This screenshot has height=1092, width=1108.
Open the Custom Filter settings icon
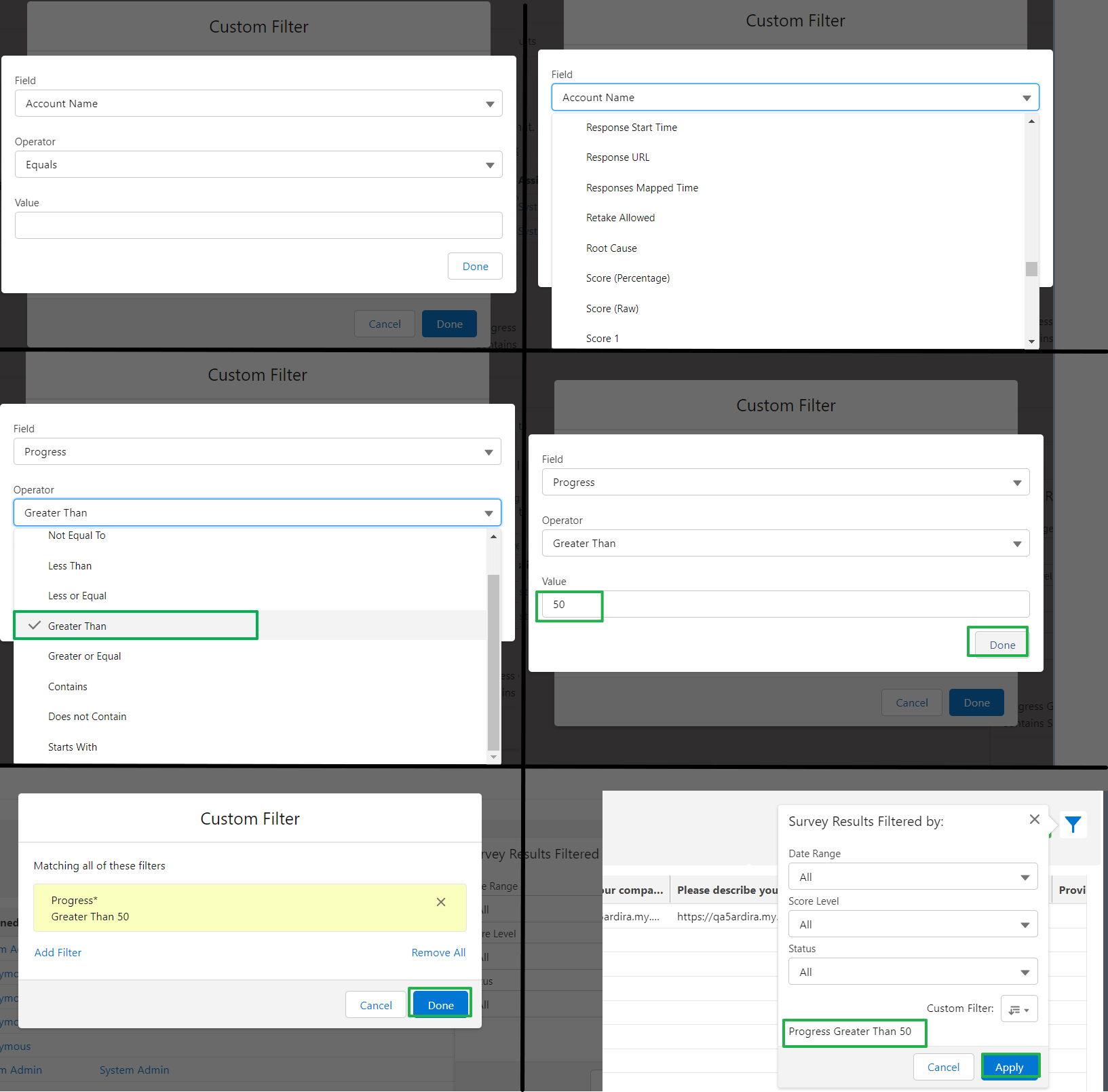click(x=1019, y=1009)
